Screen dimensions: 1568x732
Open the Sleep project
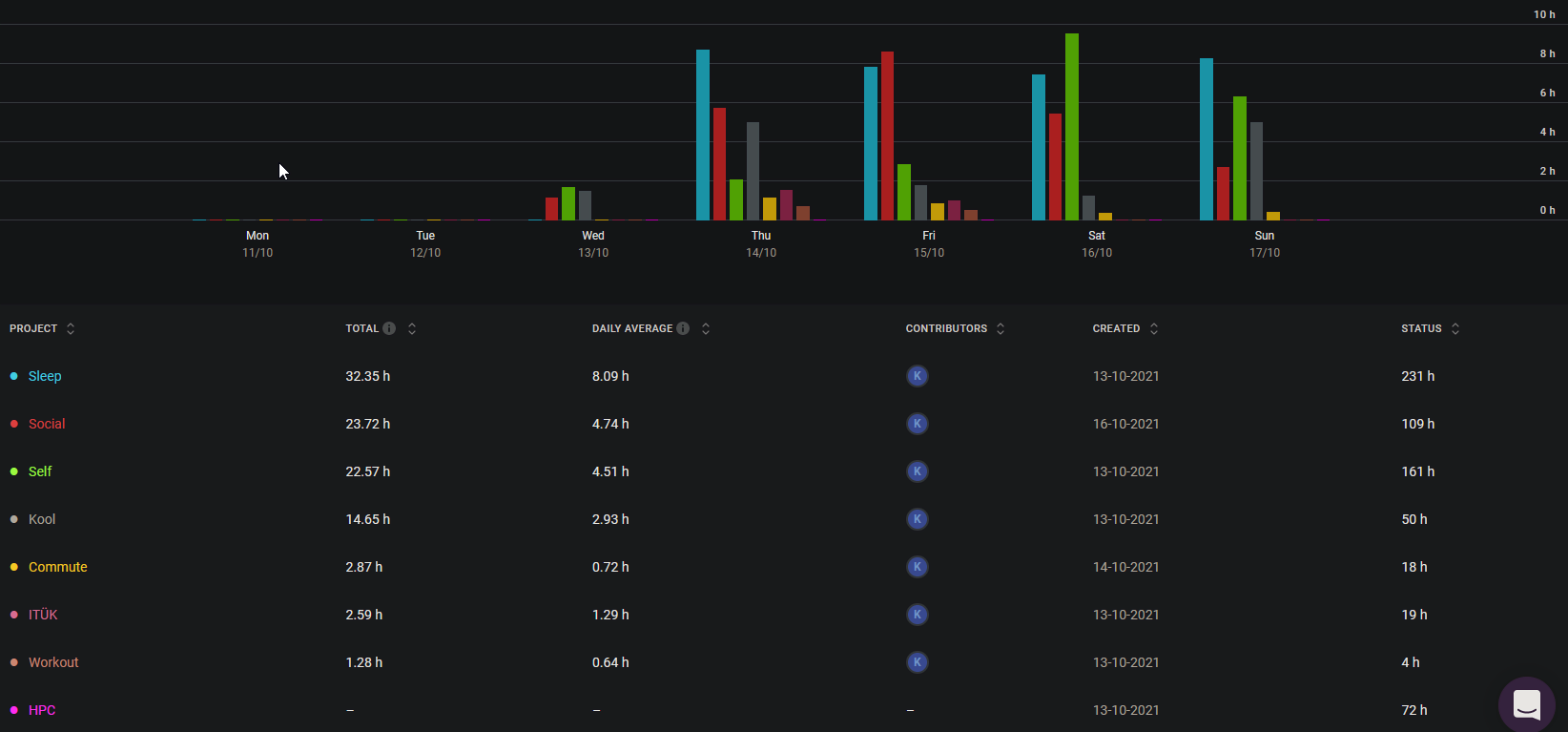(x=45, y=376)
